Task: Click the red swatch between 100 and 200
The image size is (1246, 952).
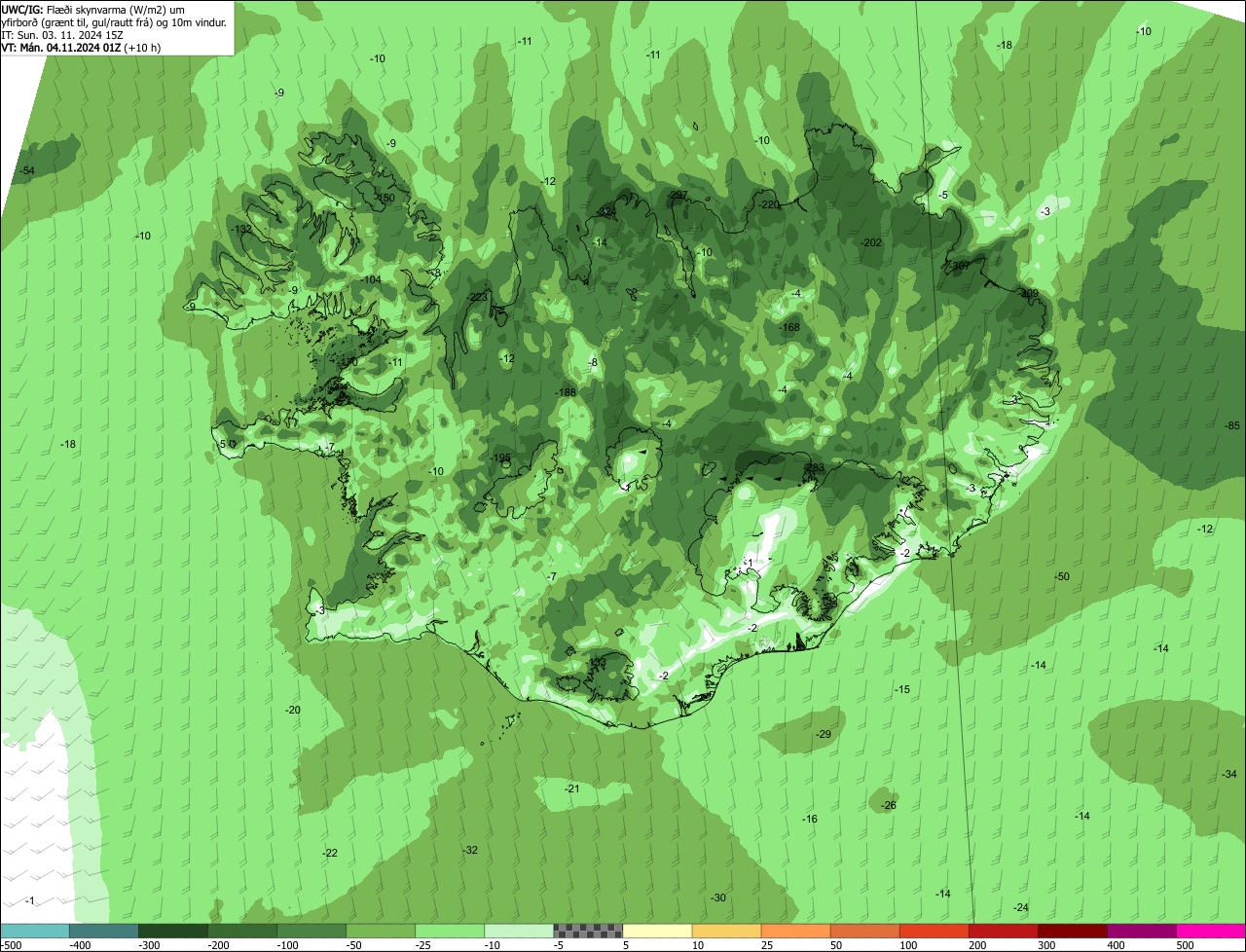Action: pos(934,931)
